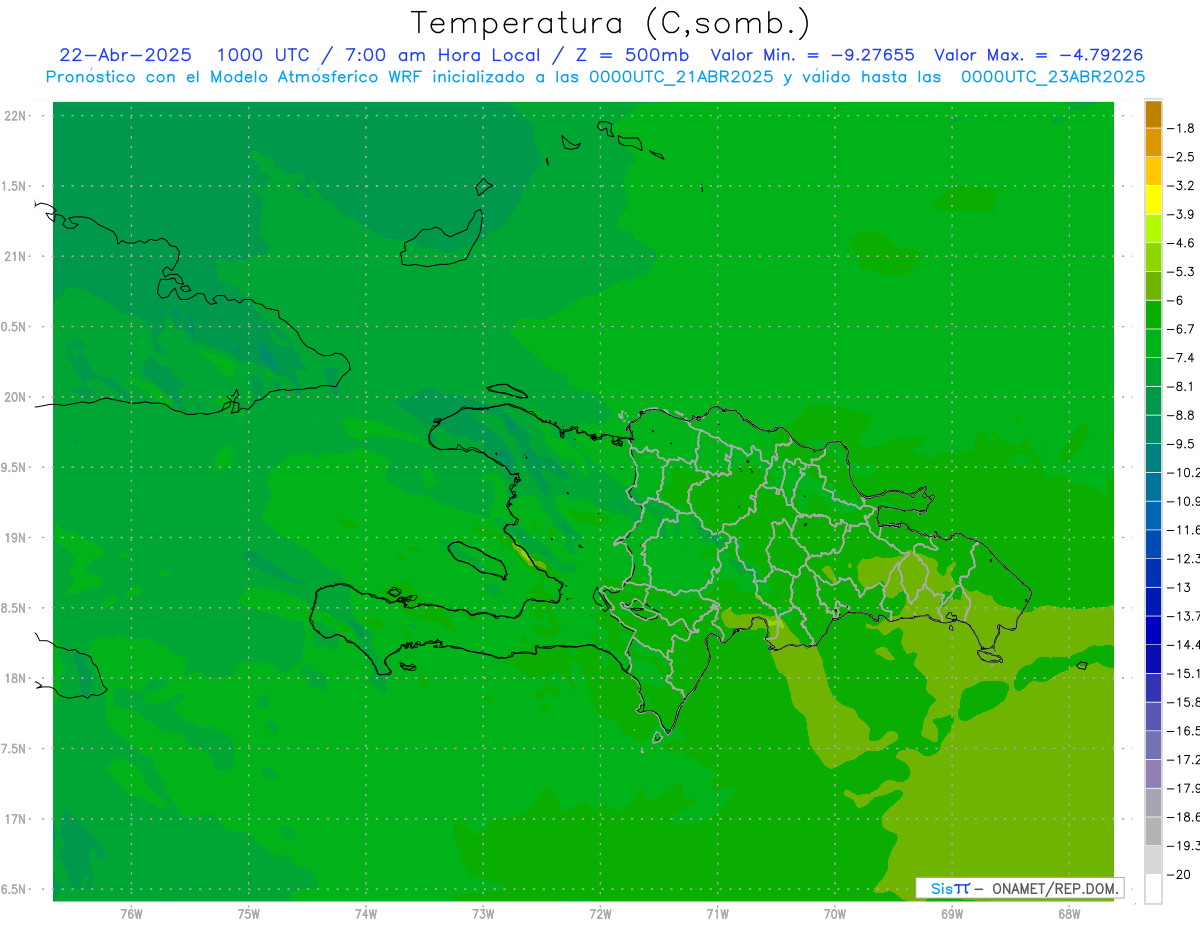Click the '-4.6' color scale value
The width and height of the screenshot is (1200, 927).
pyautogui.click(x=1182, y=243)
